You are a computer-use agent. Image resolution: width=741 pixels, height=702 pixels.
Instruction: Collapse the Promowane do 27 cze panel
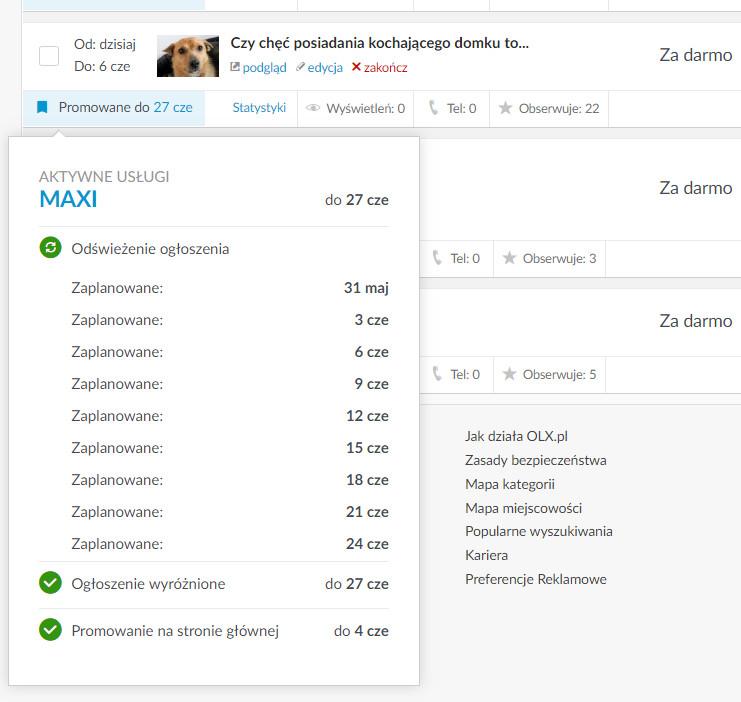pos(125,108)
